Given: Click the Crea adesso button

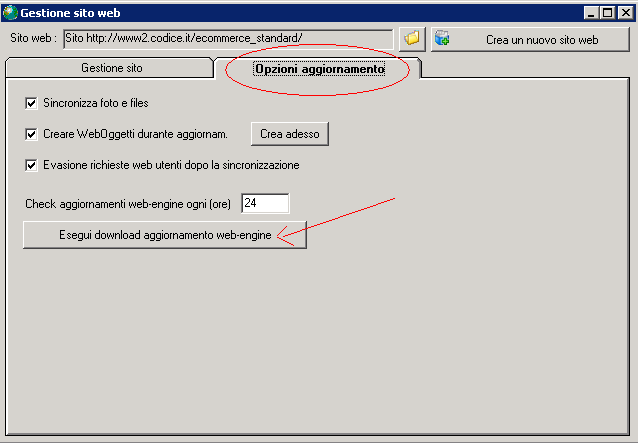Looking at the screenshot, I should 290,134.
